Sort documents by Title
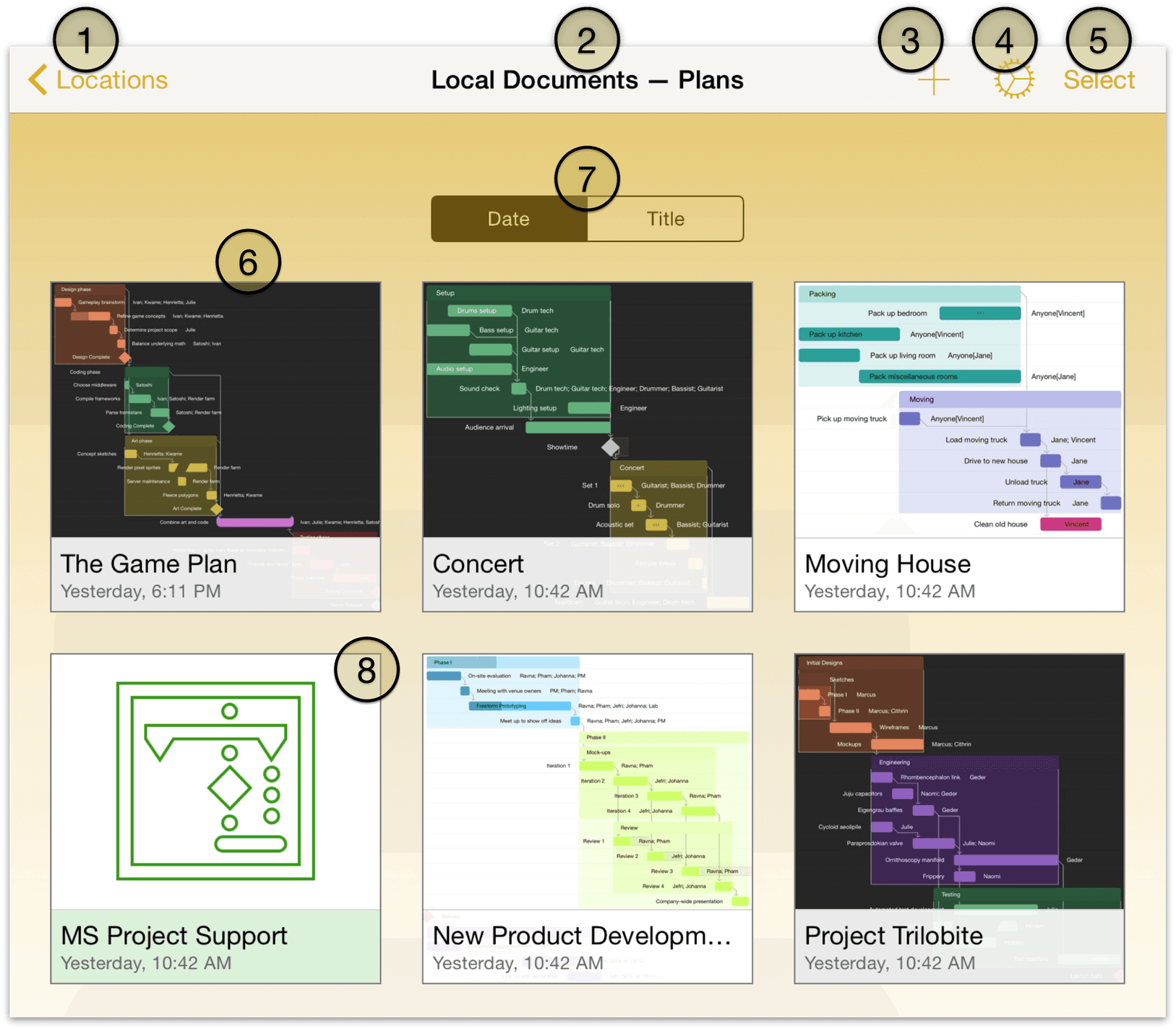1176x1029 pixels. pyautogui.click(x=666, y=218)
